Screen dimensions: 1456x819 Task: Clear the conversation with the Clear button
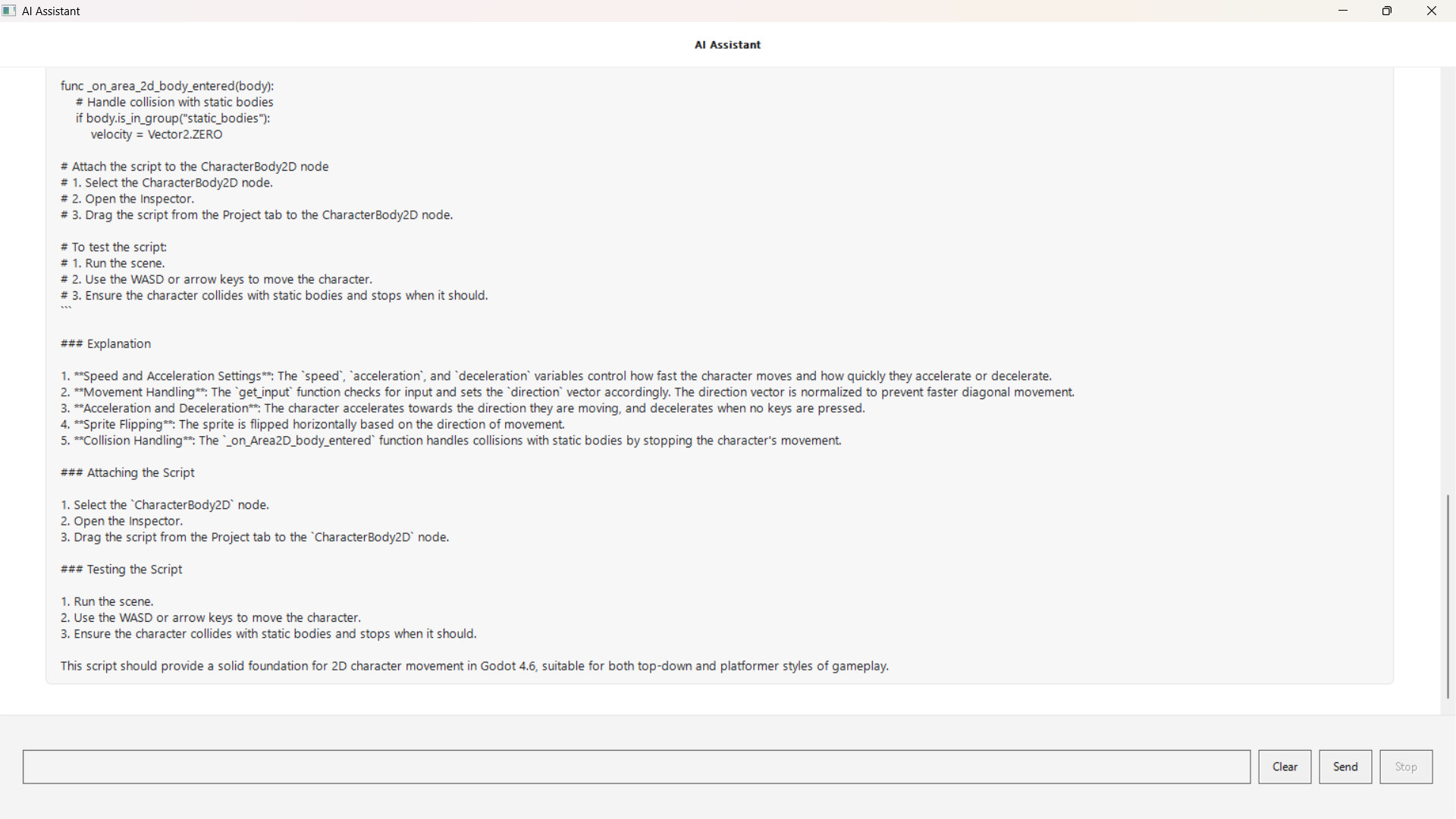pos(1285,767)
